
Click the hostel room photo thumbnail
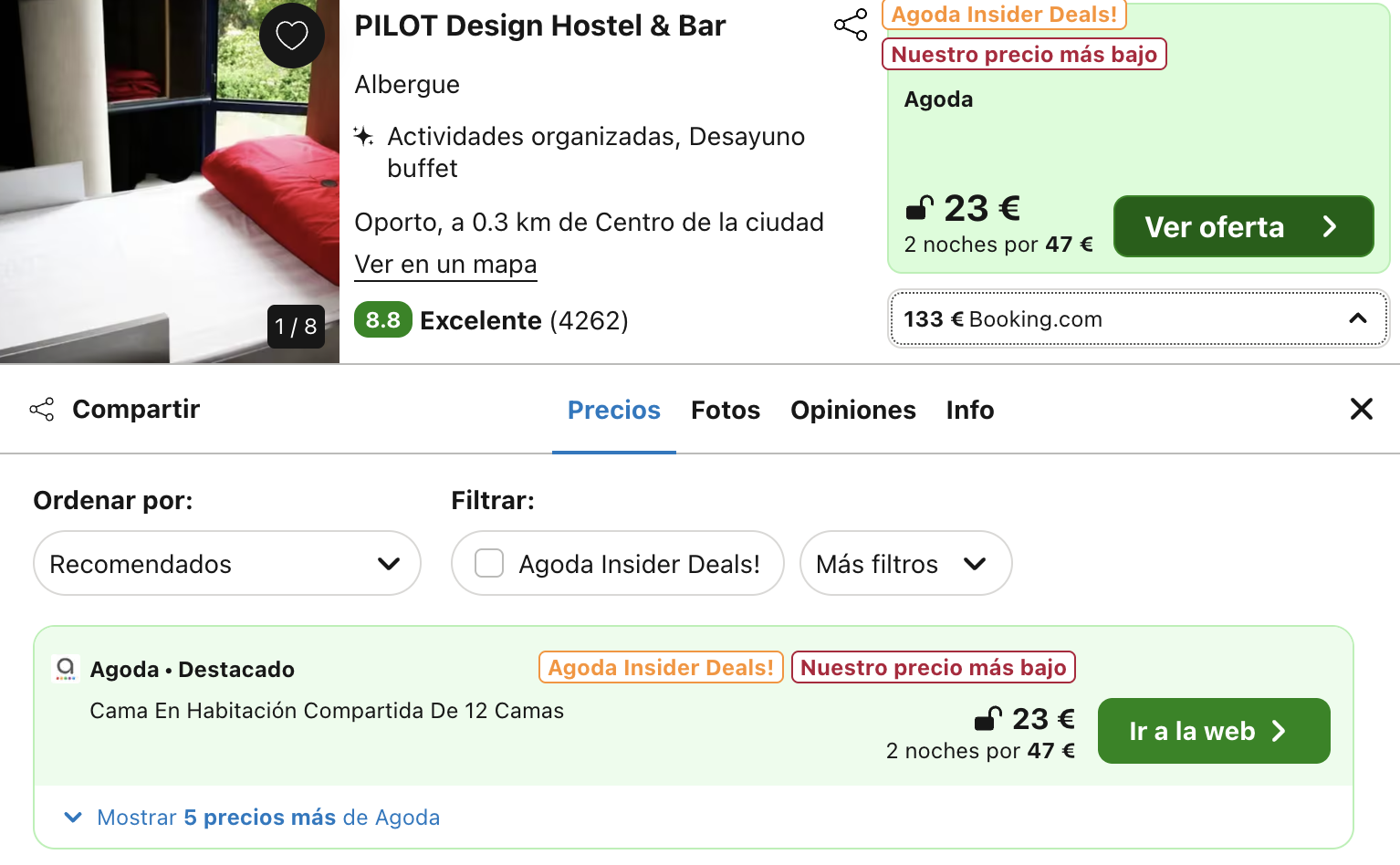coord(170,182)
